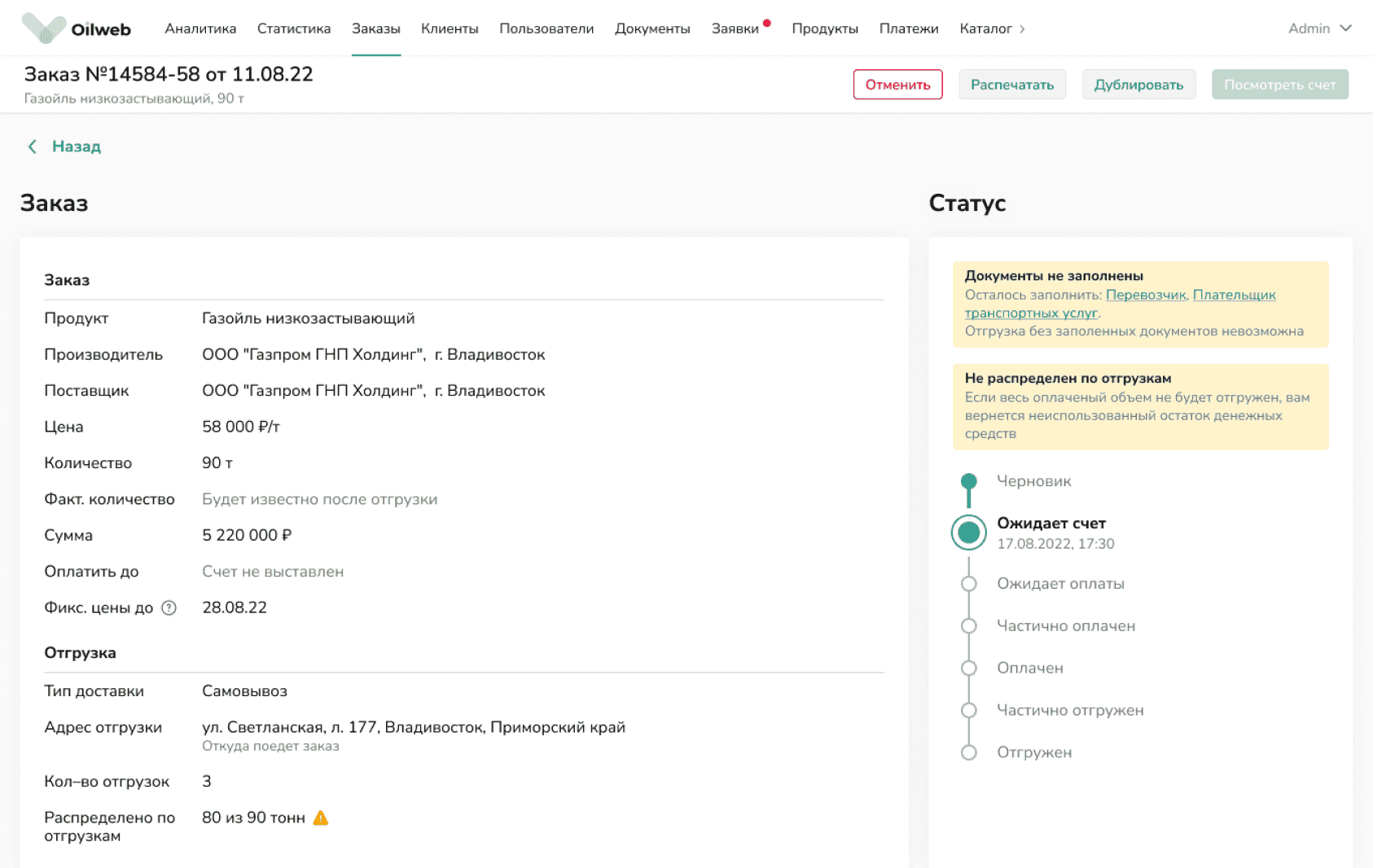
Task: Cancel the order with Отменить
Action: tap(897, 85)
